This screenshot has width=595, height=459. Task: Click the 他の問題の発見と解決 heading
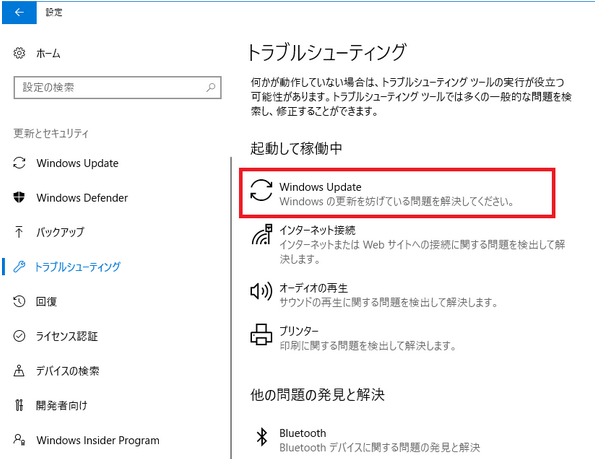coord(318,395)
